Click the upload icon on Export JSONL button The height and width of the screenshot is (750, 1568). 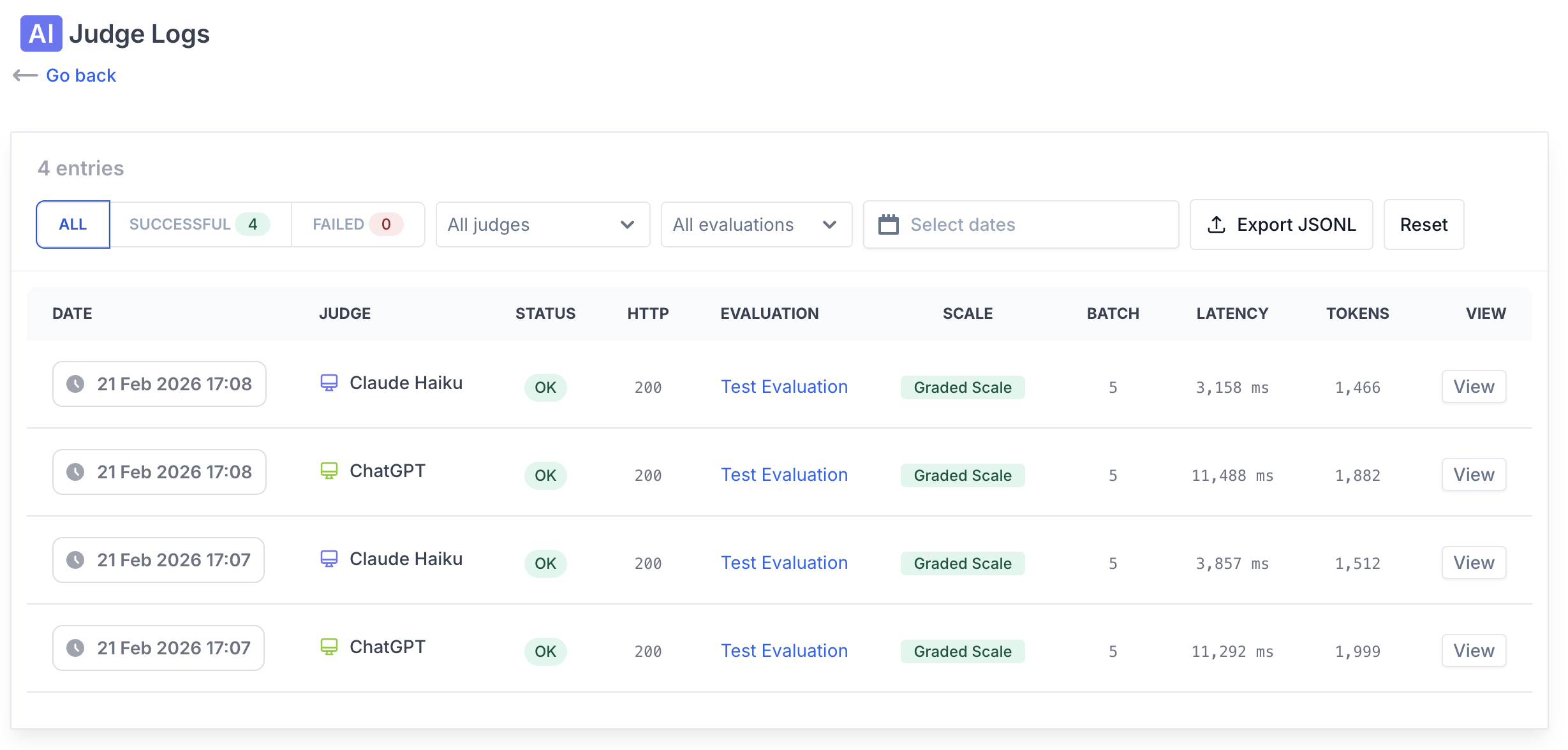click(1217, 224)
